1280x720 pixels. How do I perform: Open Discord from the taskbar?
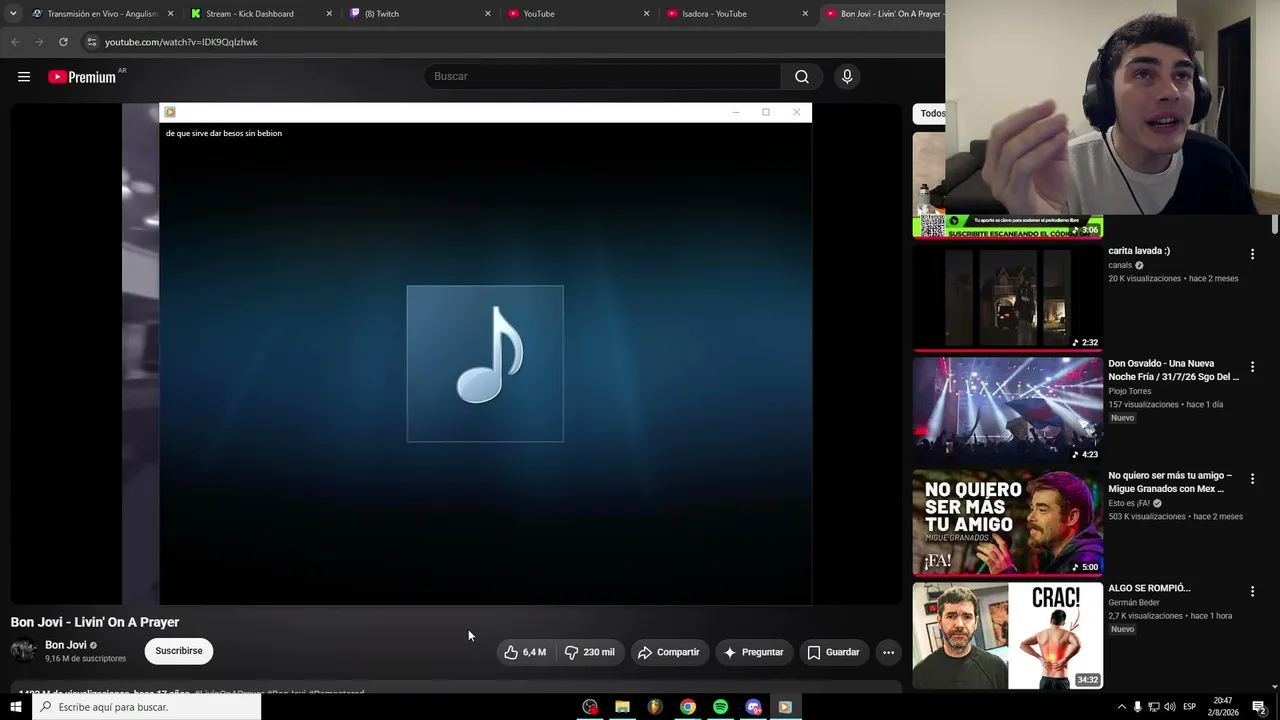tap(753, 707)
